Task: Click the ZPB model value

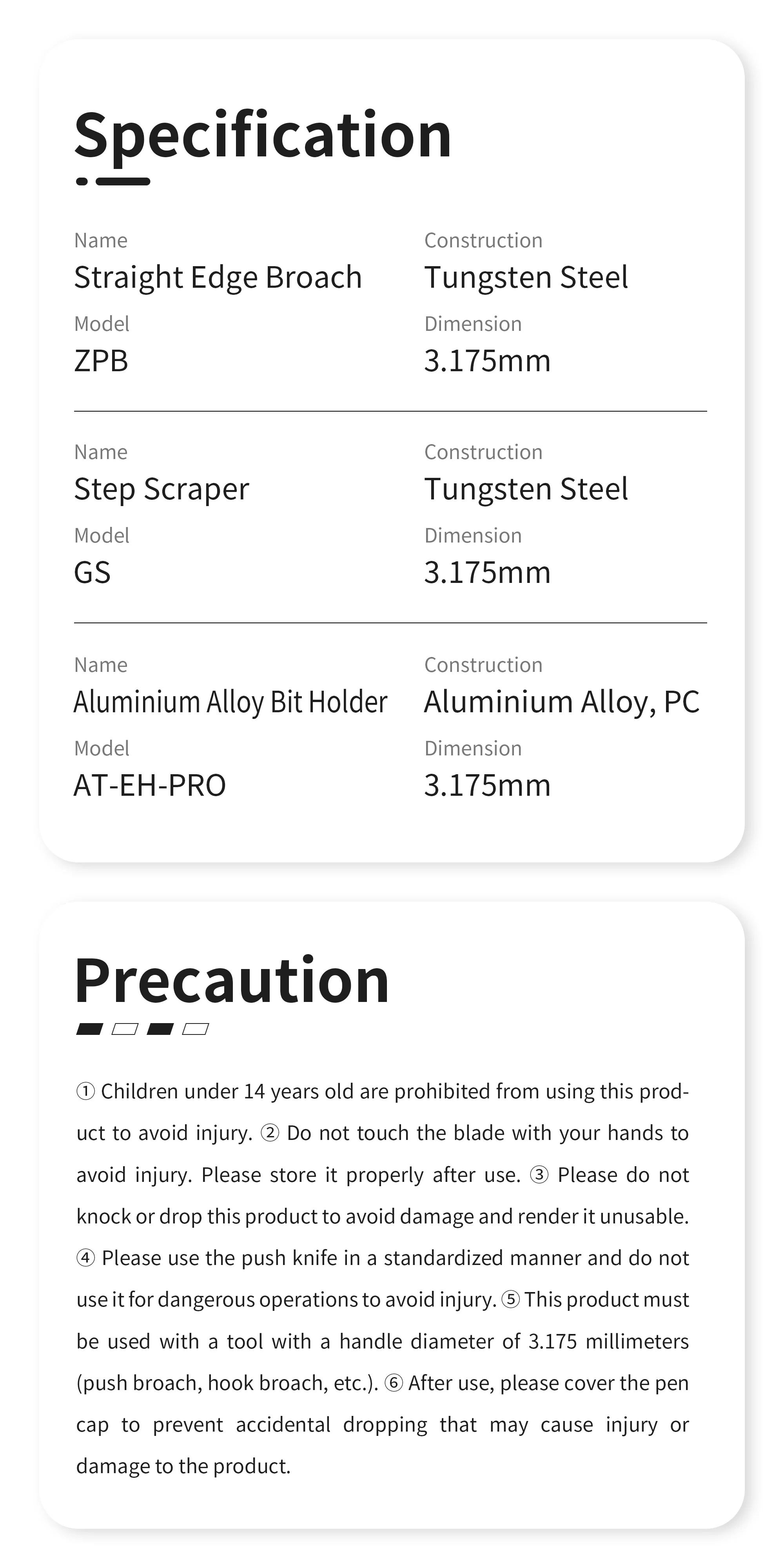Action: pyautogui.click(x=101, y=361)
